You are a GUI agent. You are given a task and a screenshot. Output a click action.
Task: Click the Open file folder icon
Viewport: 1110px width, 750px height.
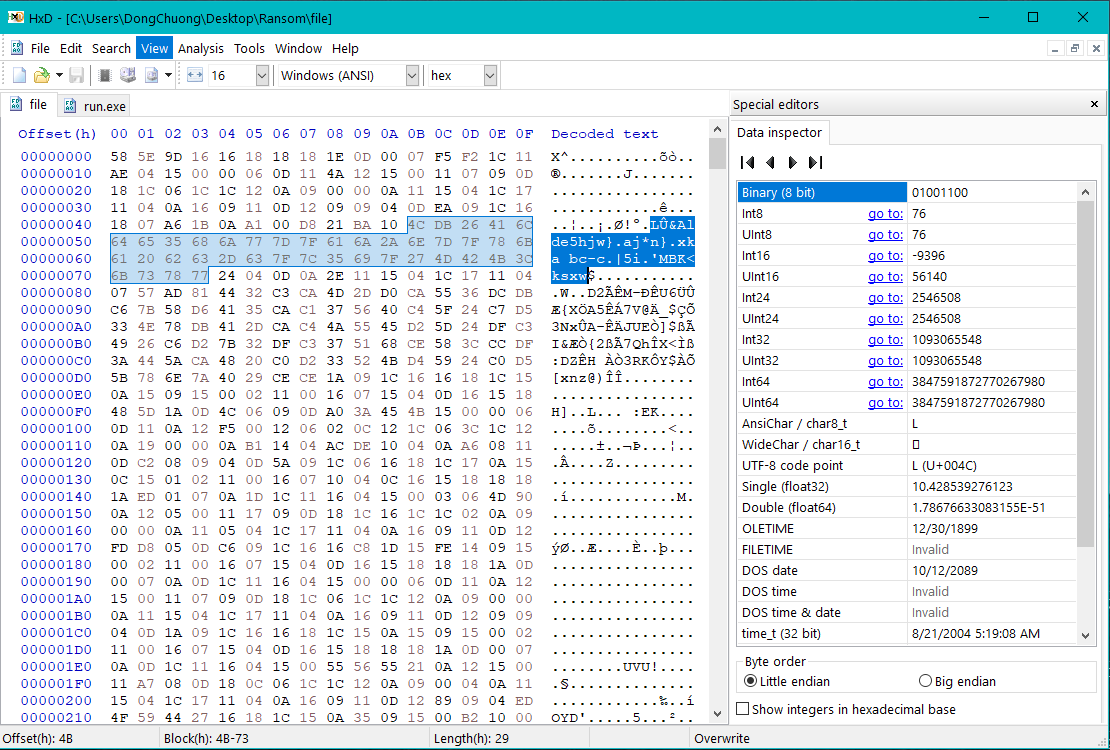click(x=42, y=75)
